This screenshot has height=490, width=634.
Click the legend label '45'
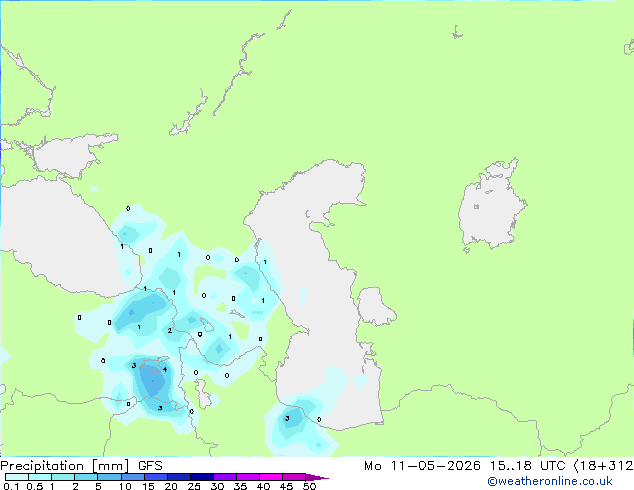[x=286, y=486]
